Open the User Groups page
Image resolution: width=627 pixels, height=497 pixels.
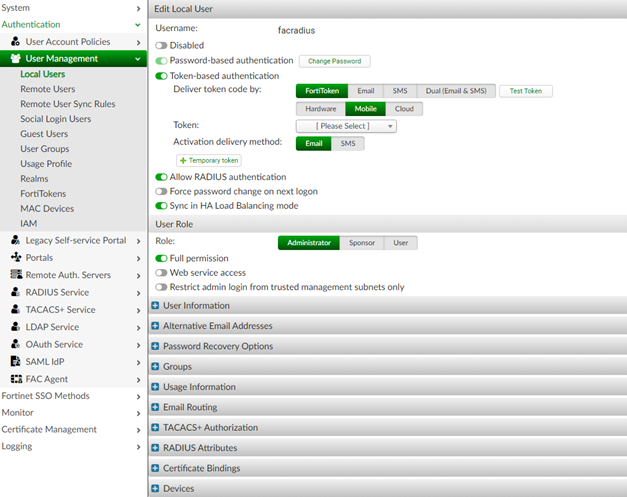tap(45, 149)
